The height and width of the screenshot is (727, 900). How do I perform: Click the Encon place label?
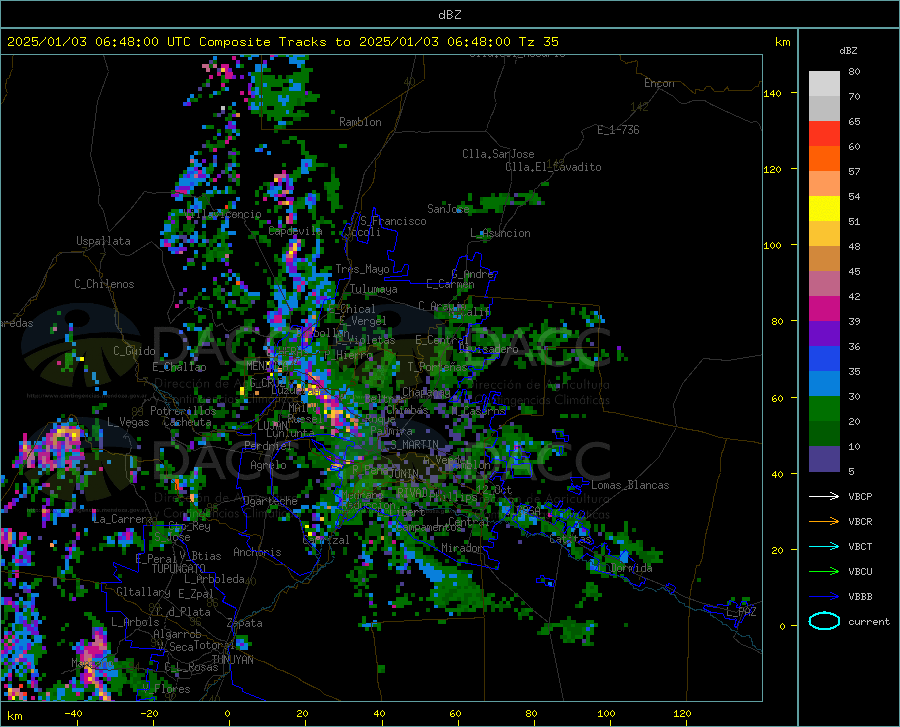click(659, 83)
